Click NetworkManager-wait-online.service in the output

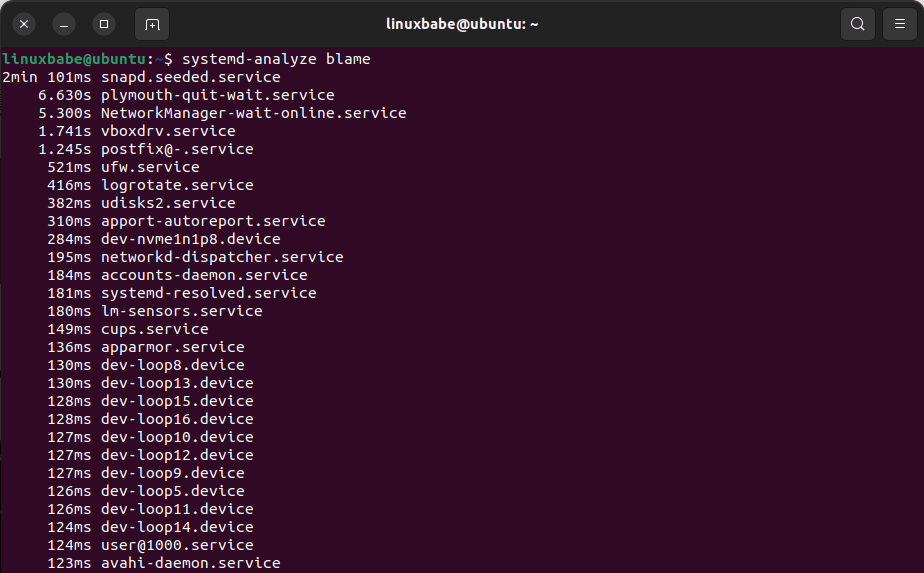point(253,113)
